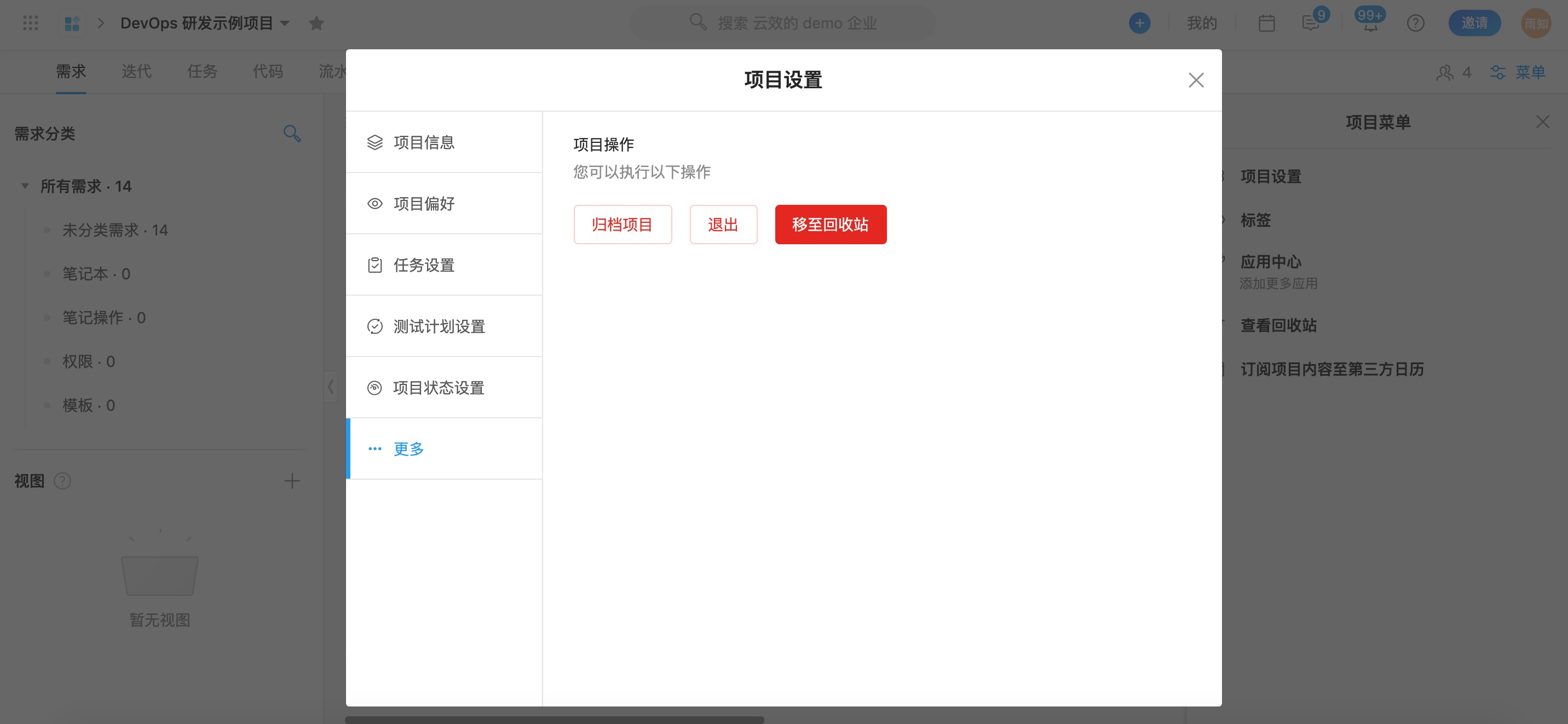1568x724 pixels.
Task: Click the search field 搜索 云效的 demo 企业
Action: pyautogui.click(x=783, y=23)
